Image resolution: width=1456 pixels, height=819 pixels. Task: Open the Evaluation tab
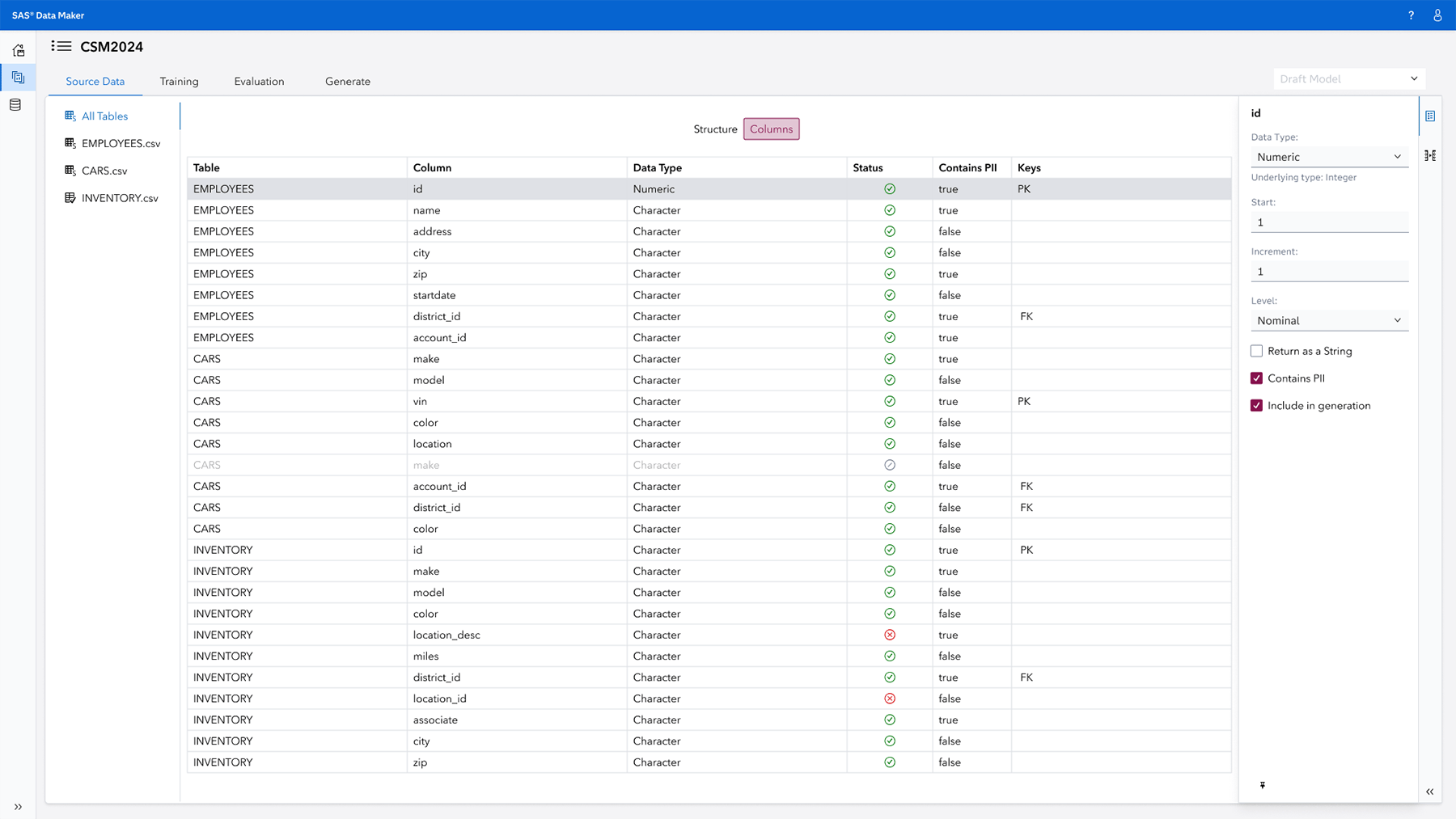pyautogui.click(x=259, y=81)
